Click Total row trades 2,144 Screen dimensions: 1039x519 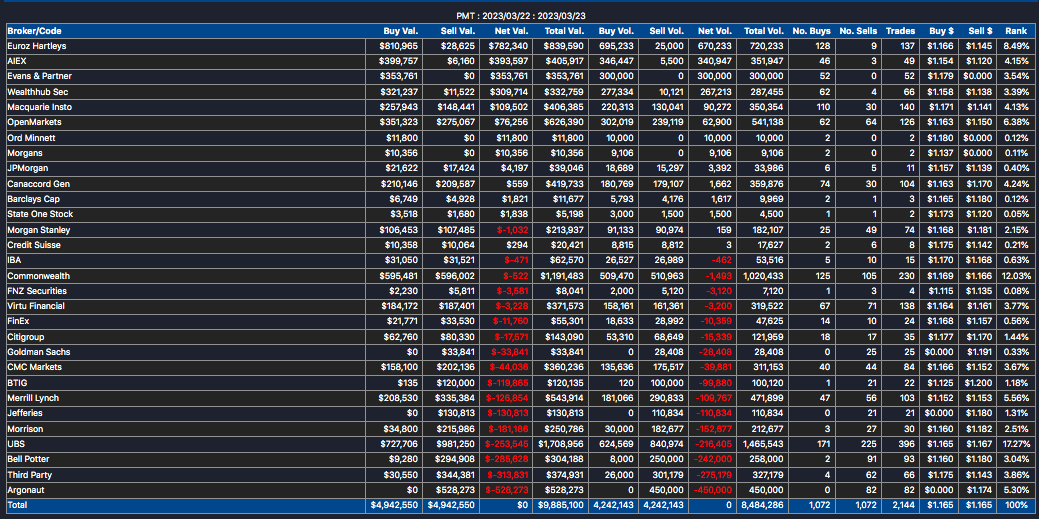[904, 505]
